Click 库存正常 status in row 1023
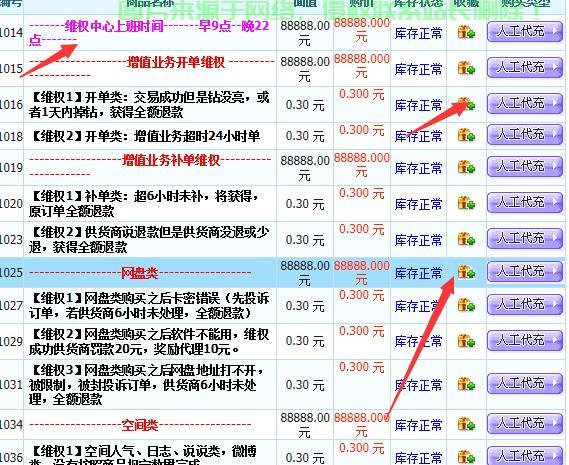The width and height of the screenshot is (569, 465). coord(418,240)
